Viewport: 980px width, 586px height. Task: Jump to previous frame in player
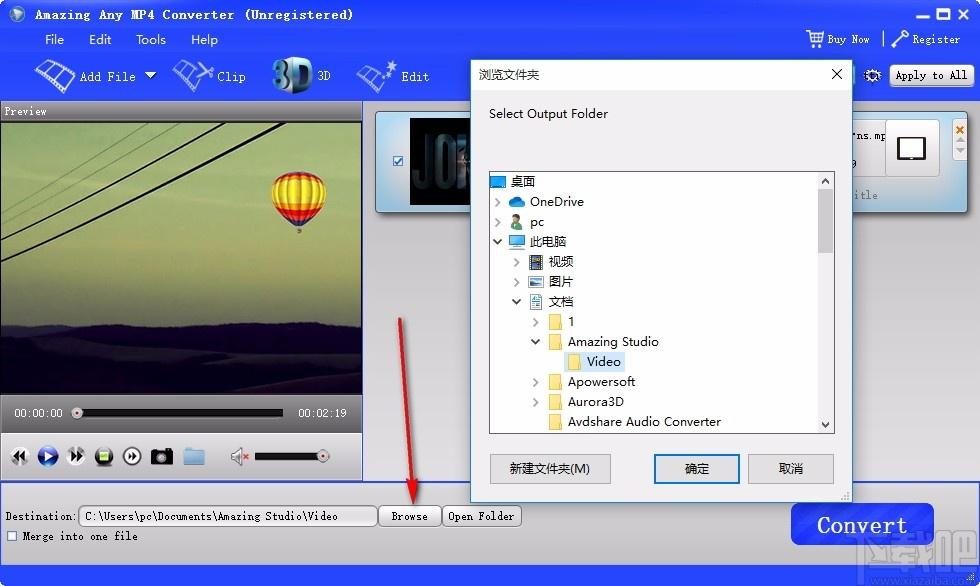click(19, 457)
